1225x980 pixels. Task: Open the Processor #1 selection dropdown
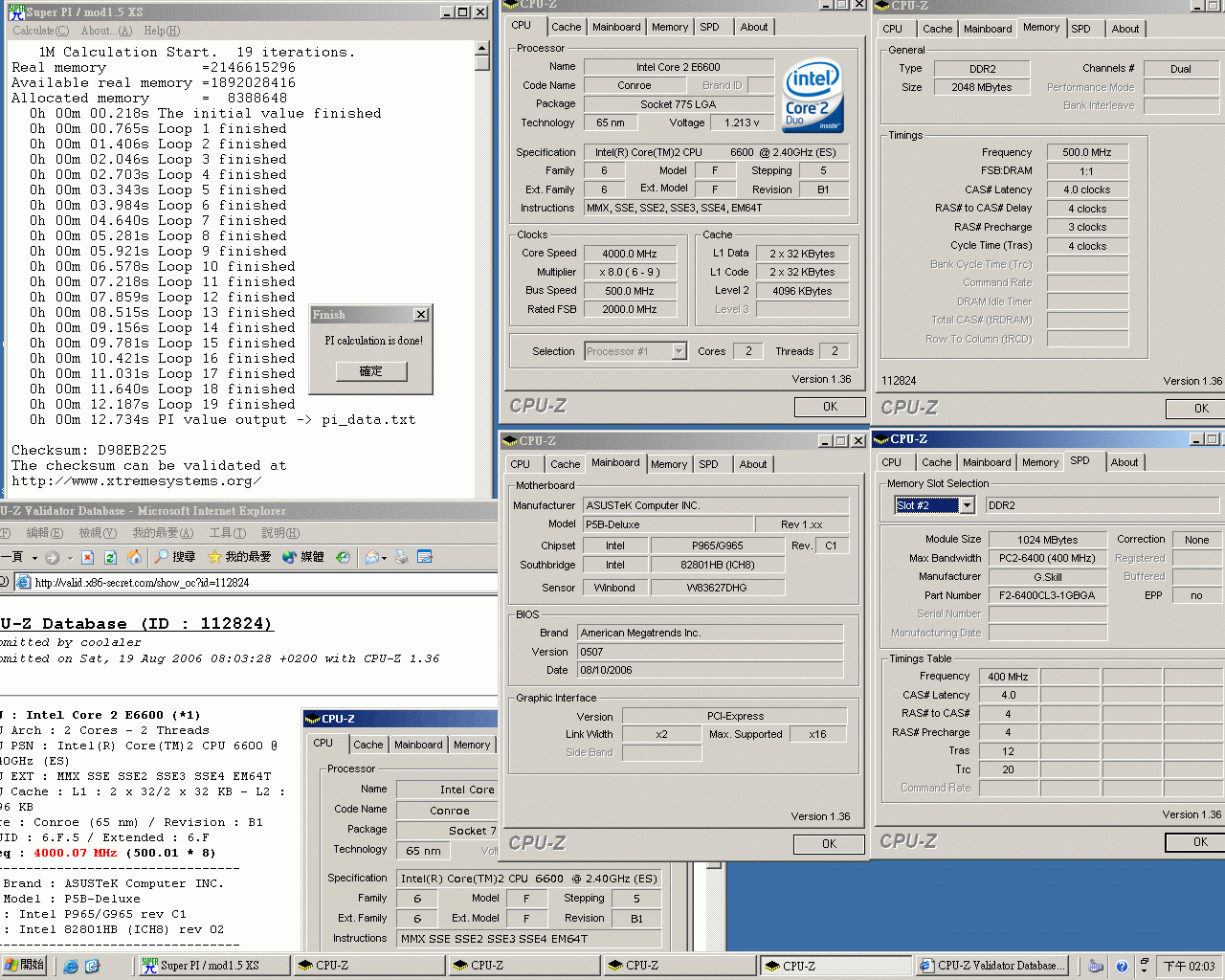point(679,351)
